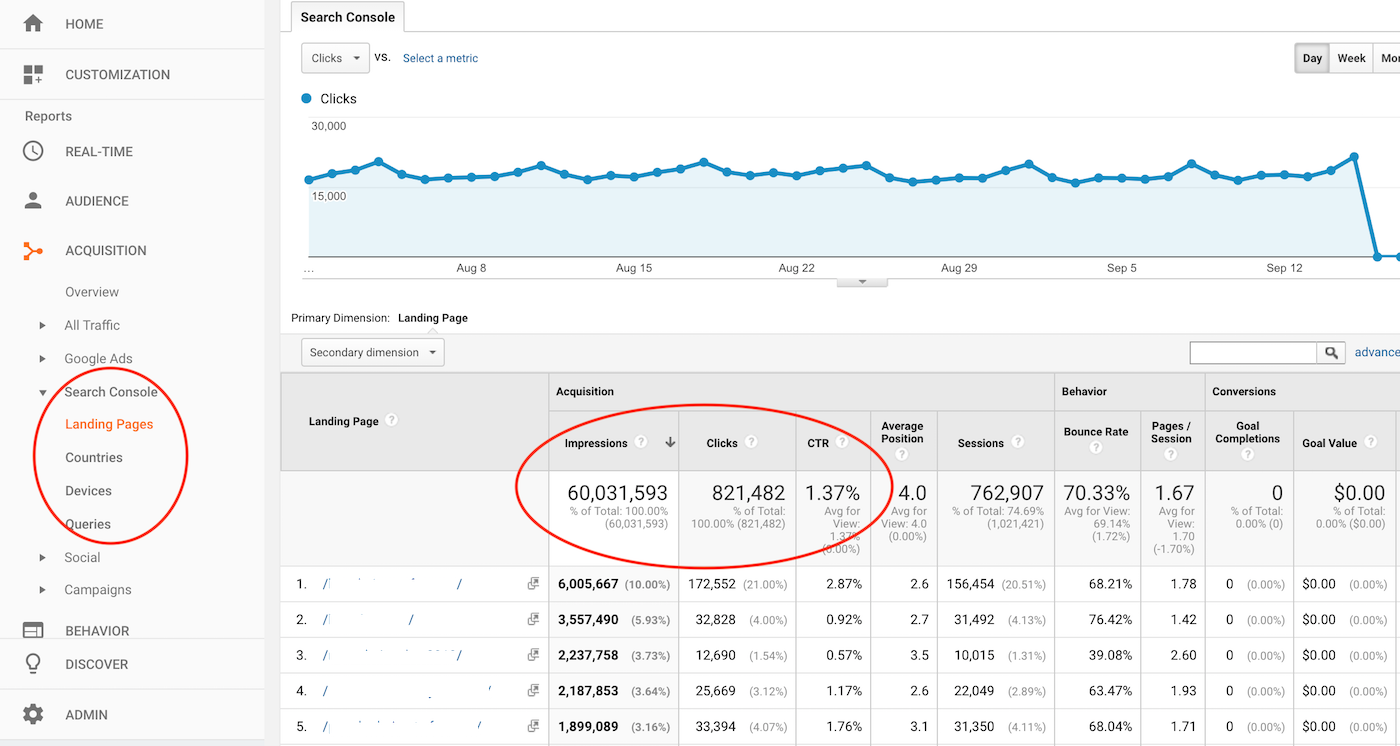The height and width of the screenshot is (746, 1400).
Task: Open row 2 landing page external link icon
Action: pyautogui.click(x=534, y=619)
